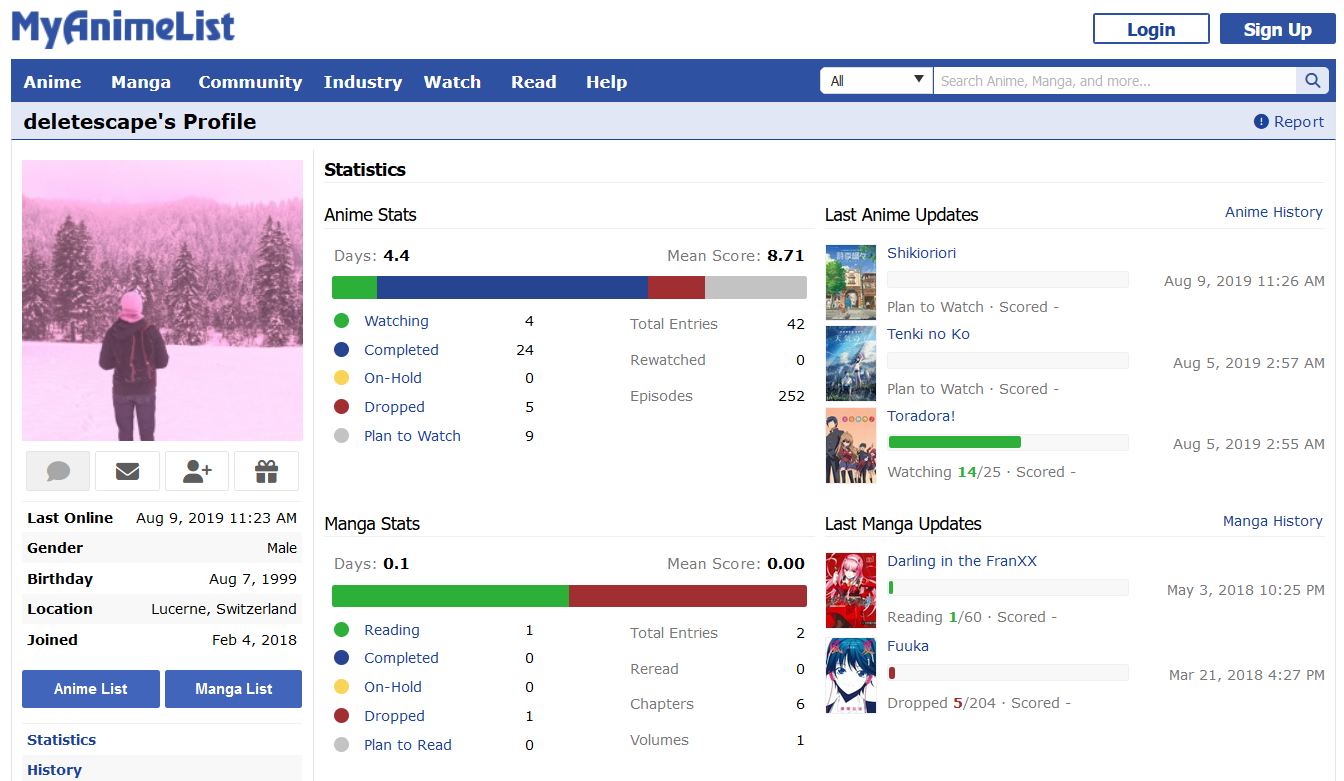The height and width of the screenshot is (781, 1344).
Task: Open the Read menu
Action: 534,82
